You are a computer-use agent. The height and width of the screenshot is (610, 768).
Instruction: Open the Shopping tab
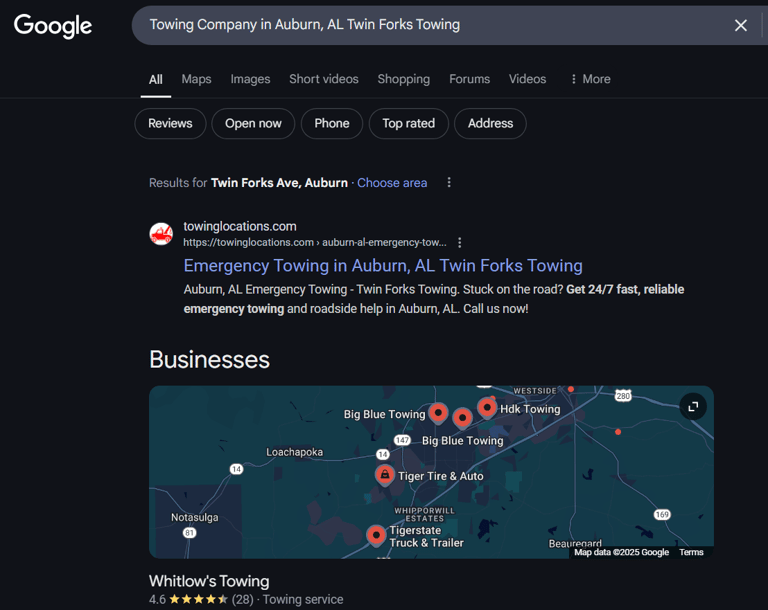pyautogui.click(x=404, y=79)
